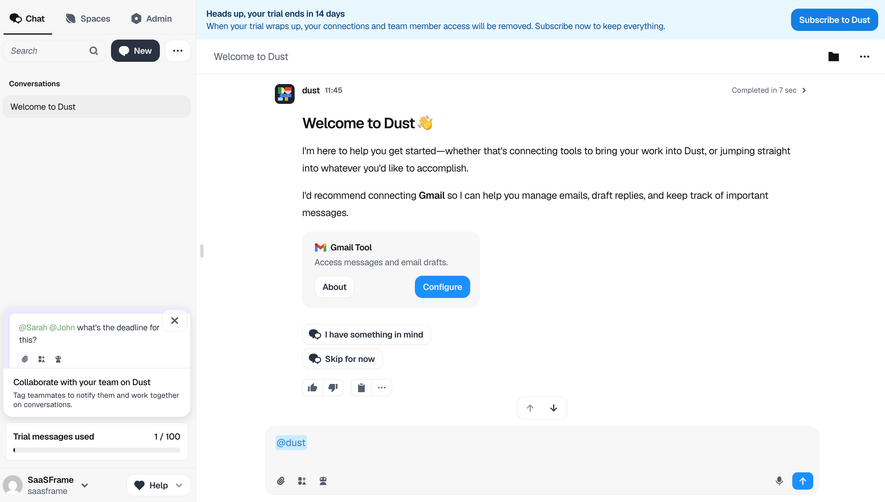Image resolution: width=885 pixels, height=502 pixels.
Task: Click the trial ends in 14 days notice
Action: 275,14
